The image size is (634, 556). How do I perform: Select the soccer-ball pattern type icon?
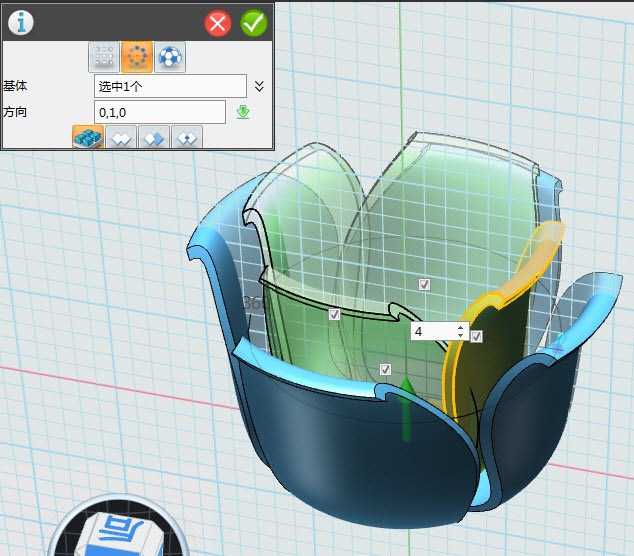[169, 57]
